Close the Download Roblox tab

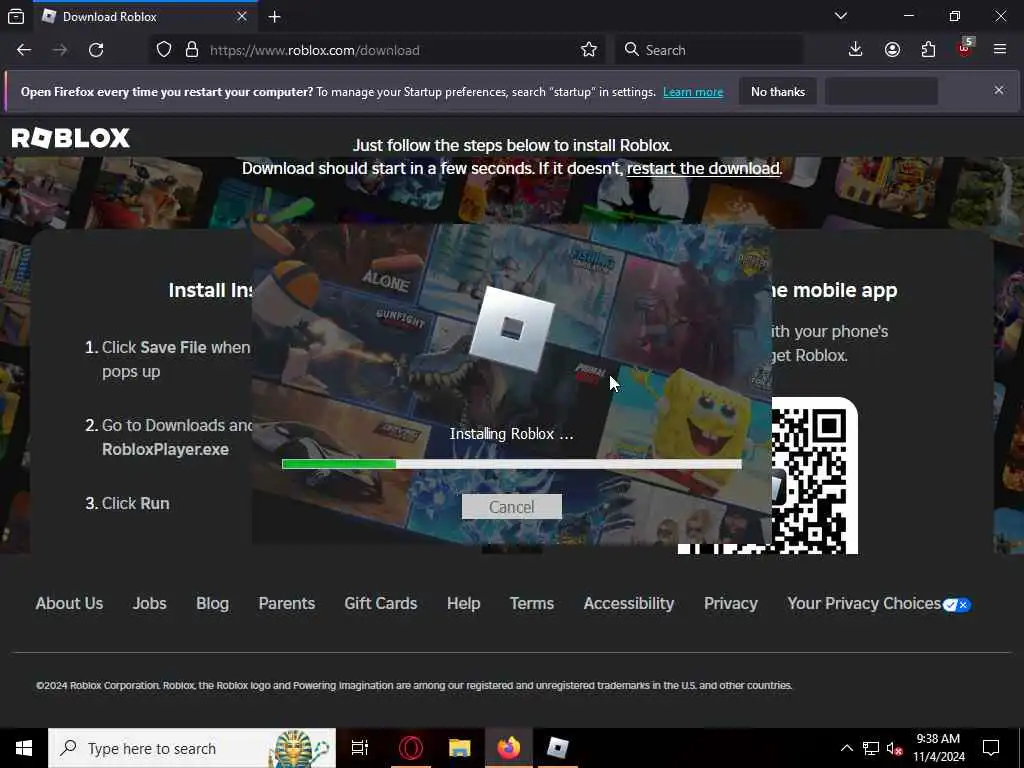click(x=242, y=16)
